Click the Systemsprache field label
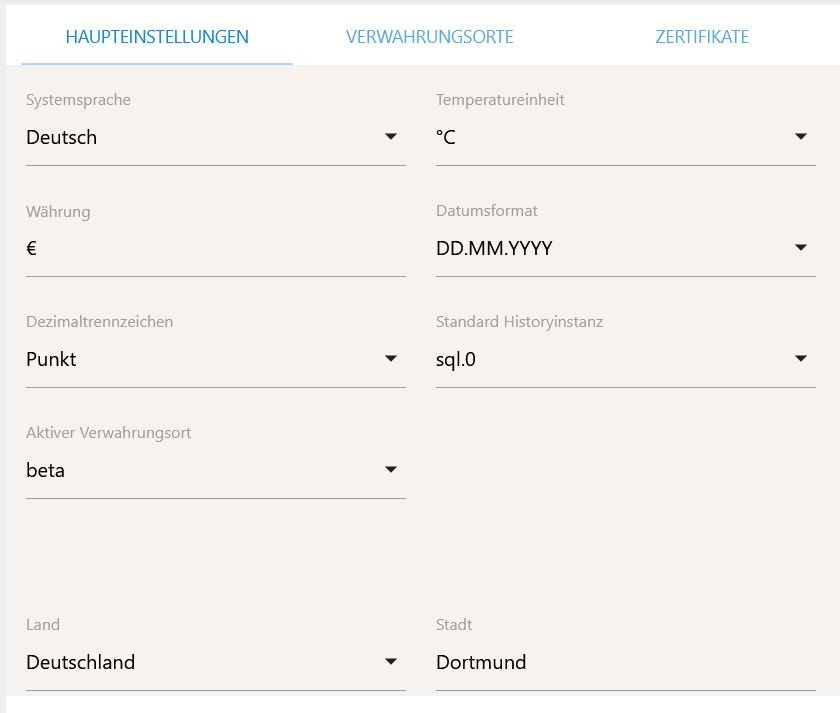 coord(78,100)
